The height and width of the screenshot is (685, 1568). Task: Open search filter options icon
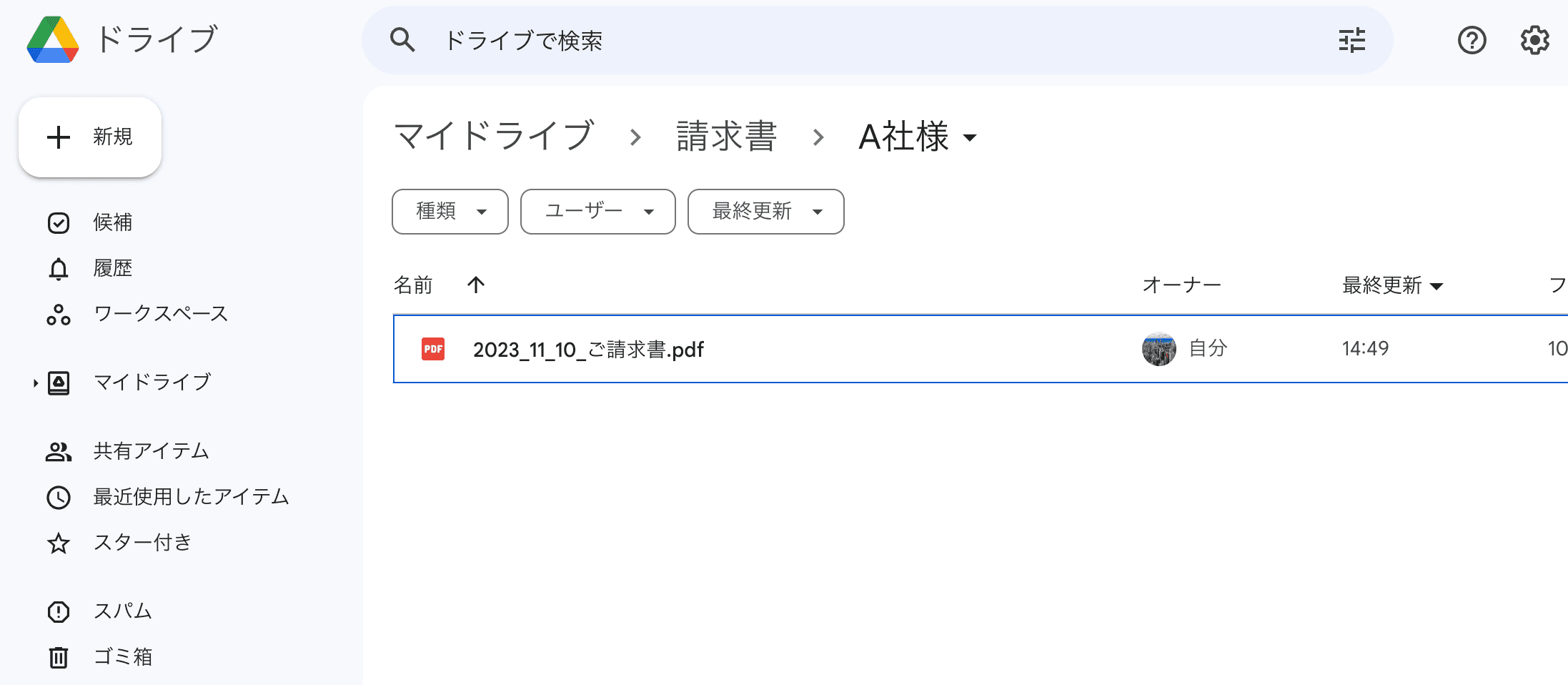(x=1351, y=40)
